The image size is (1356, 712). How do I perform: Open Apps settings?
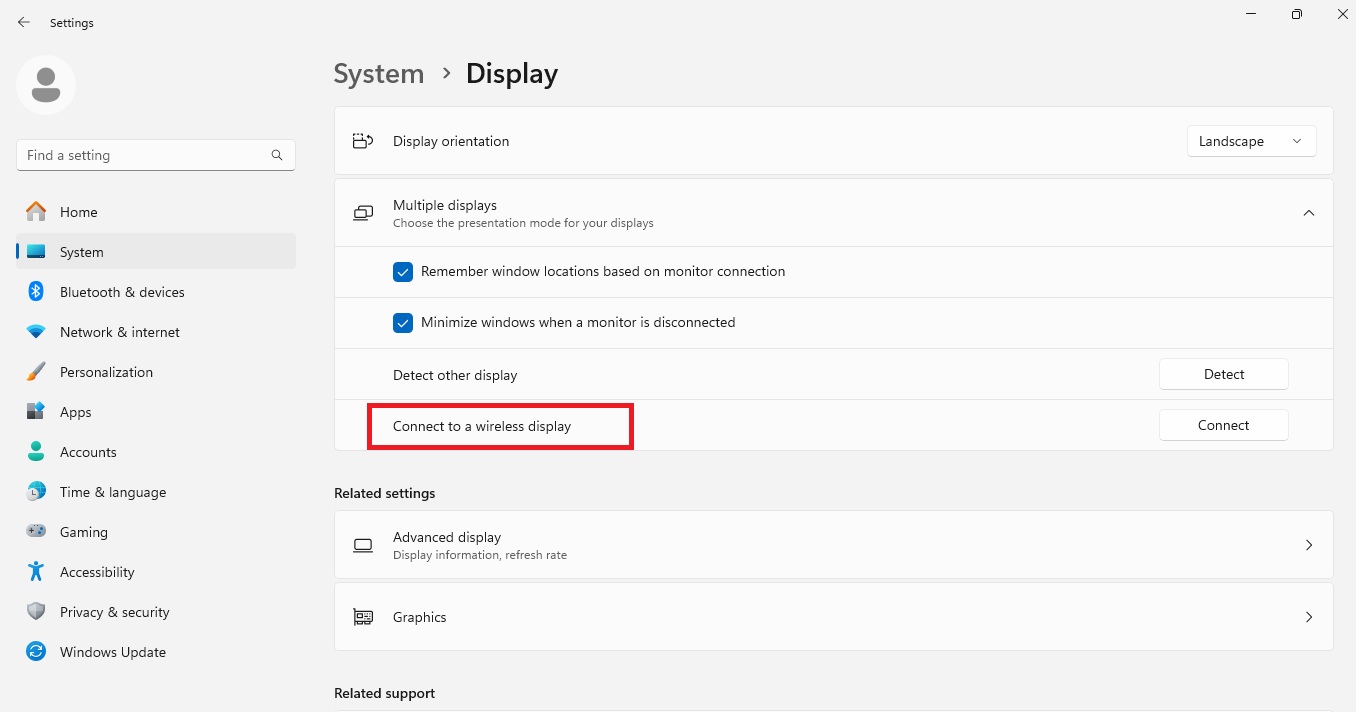(x=156, y=412)
